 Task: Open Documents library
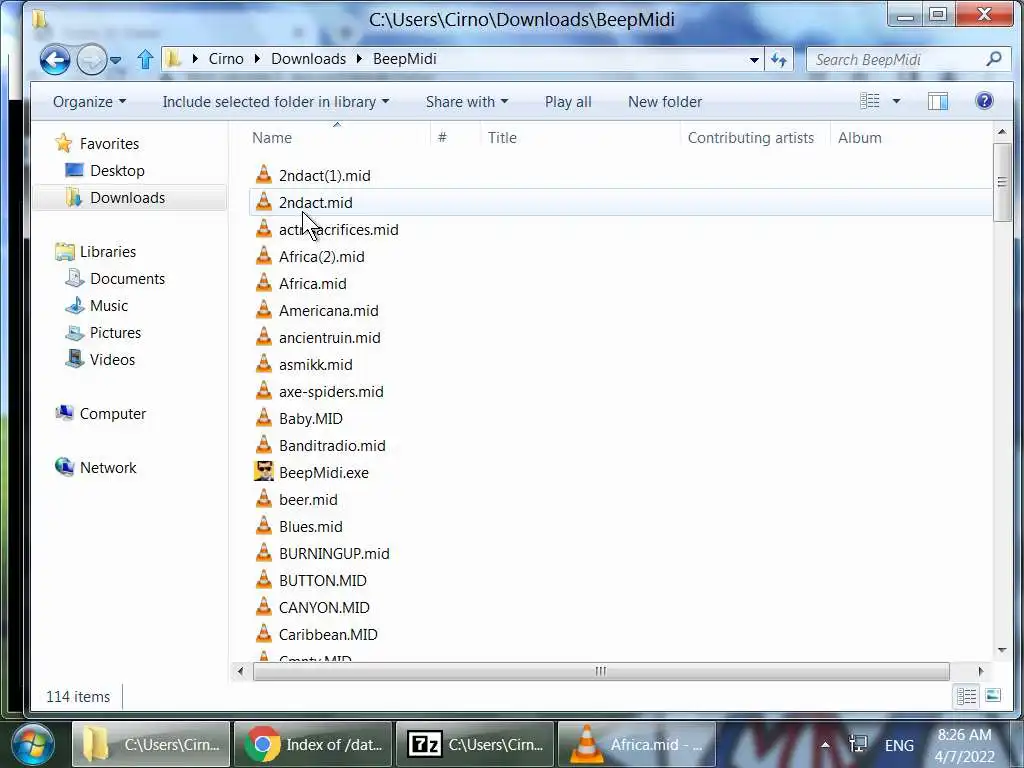(x=127, y=279)
